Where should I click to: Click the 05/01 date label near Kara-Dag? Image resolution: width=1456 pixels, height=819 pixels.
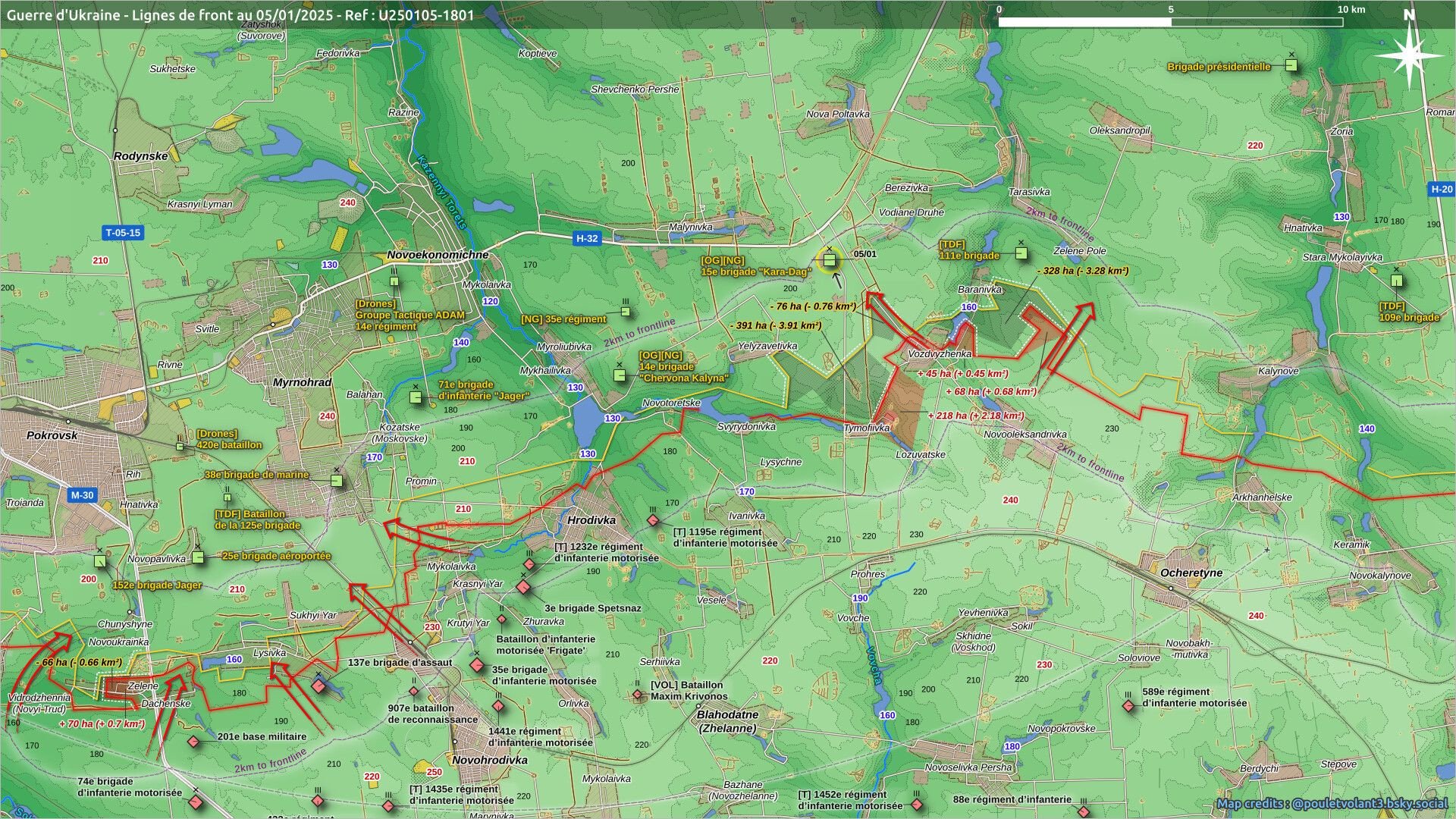(x=864, y=254)
